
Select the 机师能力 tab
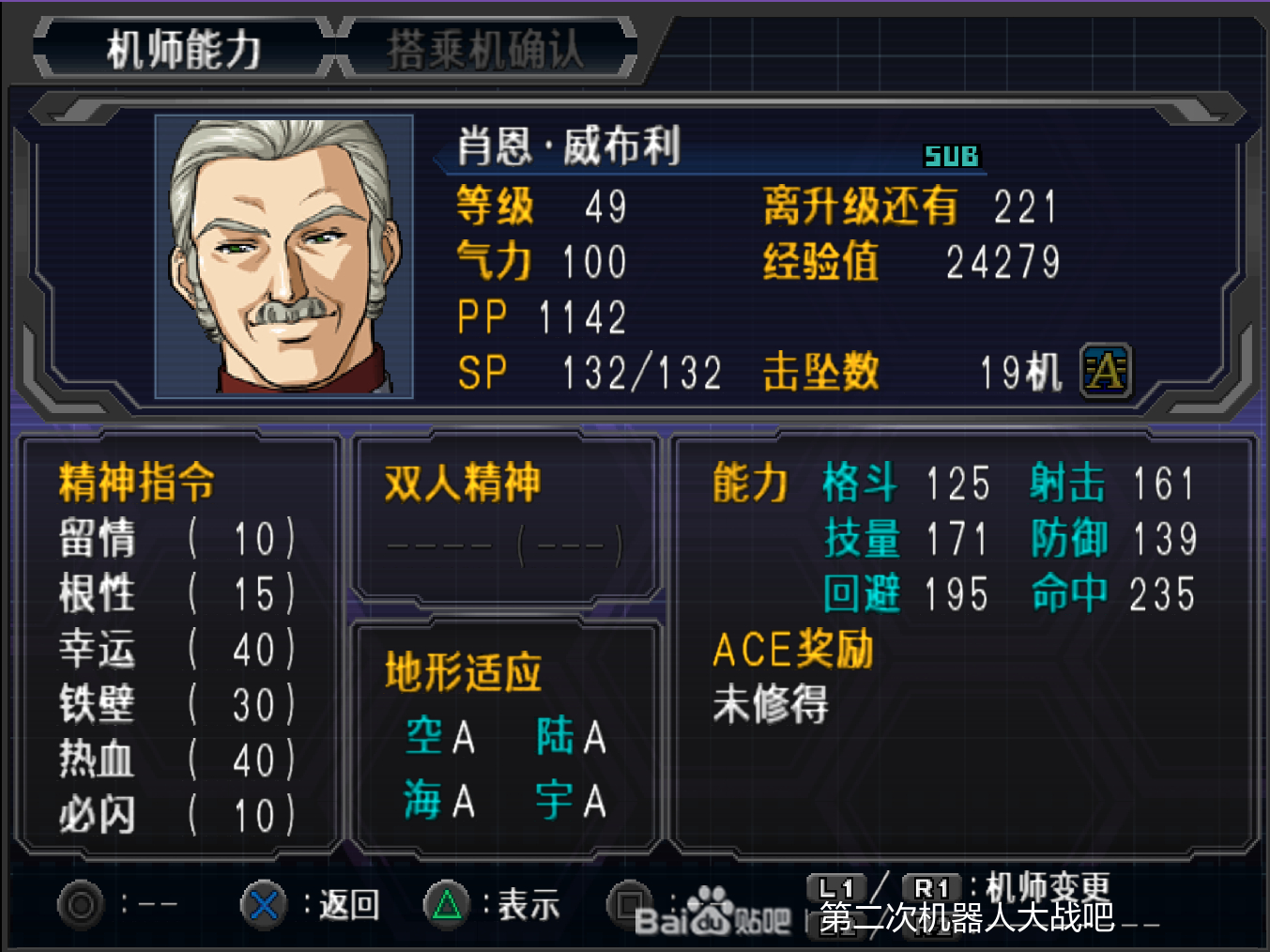[x=184, y=49]
